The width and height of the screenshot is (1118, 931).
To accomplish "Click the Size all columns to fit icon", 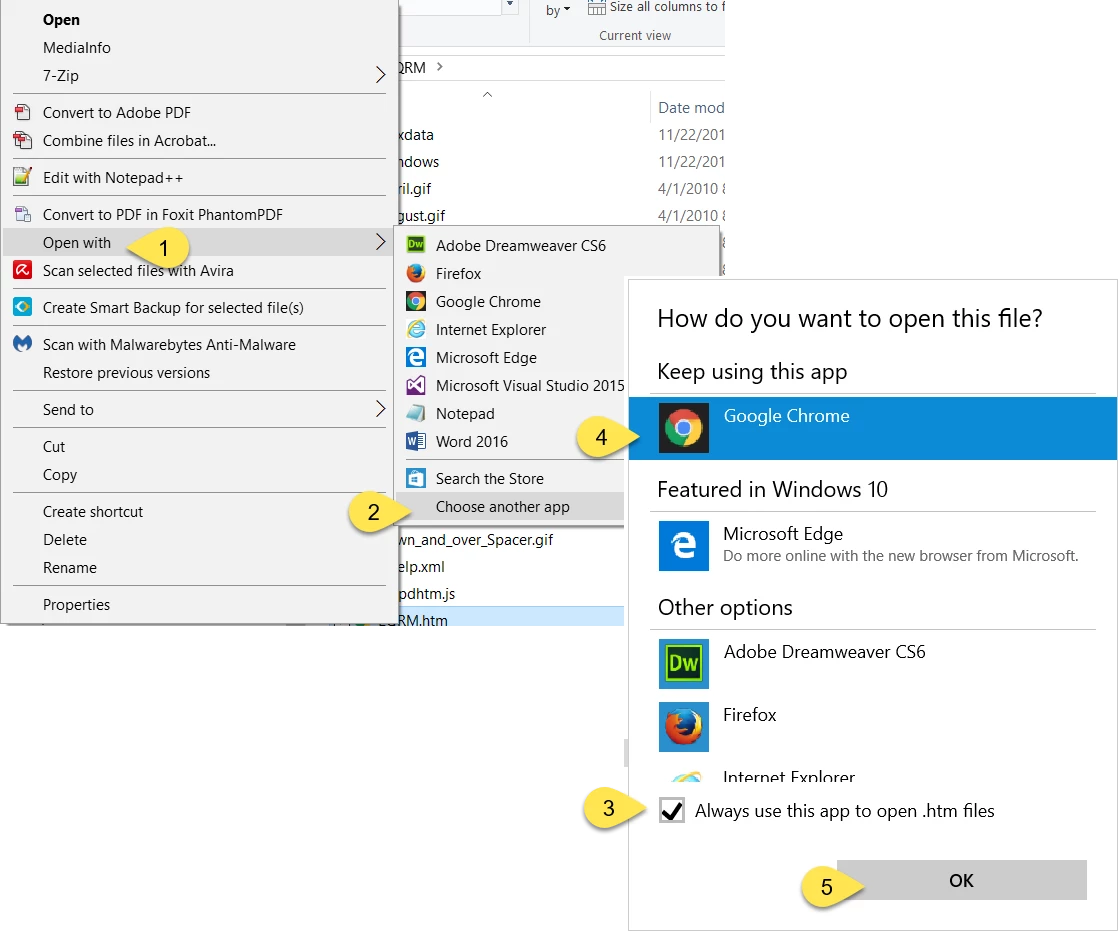I will pos(596,7).
